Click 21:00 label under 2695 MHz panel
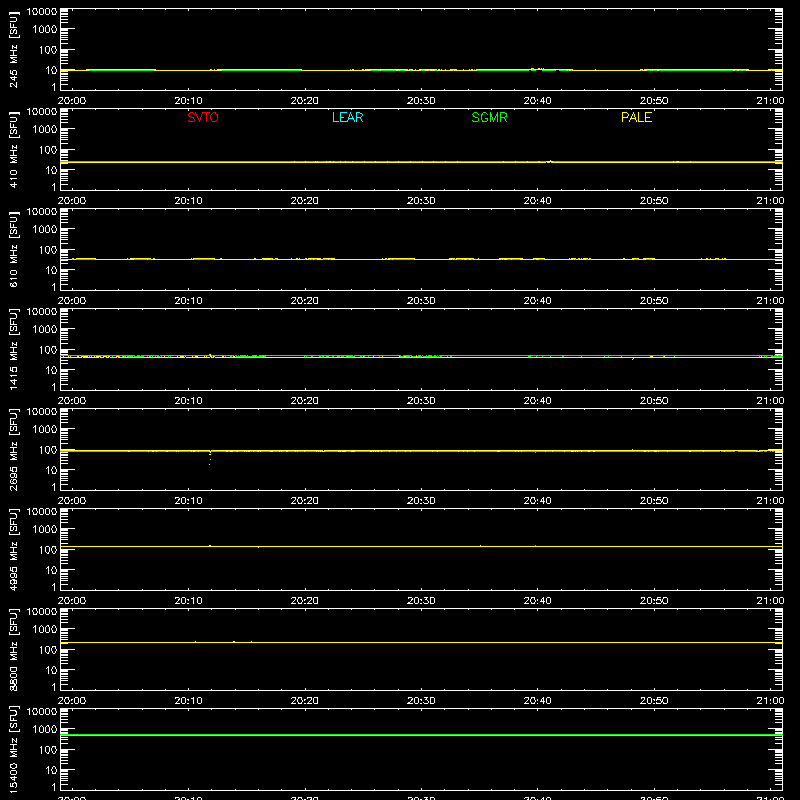This screenshot has width=800, height=800. [x=770, y=501]
